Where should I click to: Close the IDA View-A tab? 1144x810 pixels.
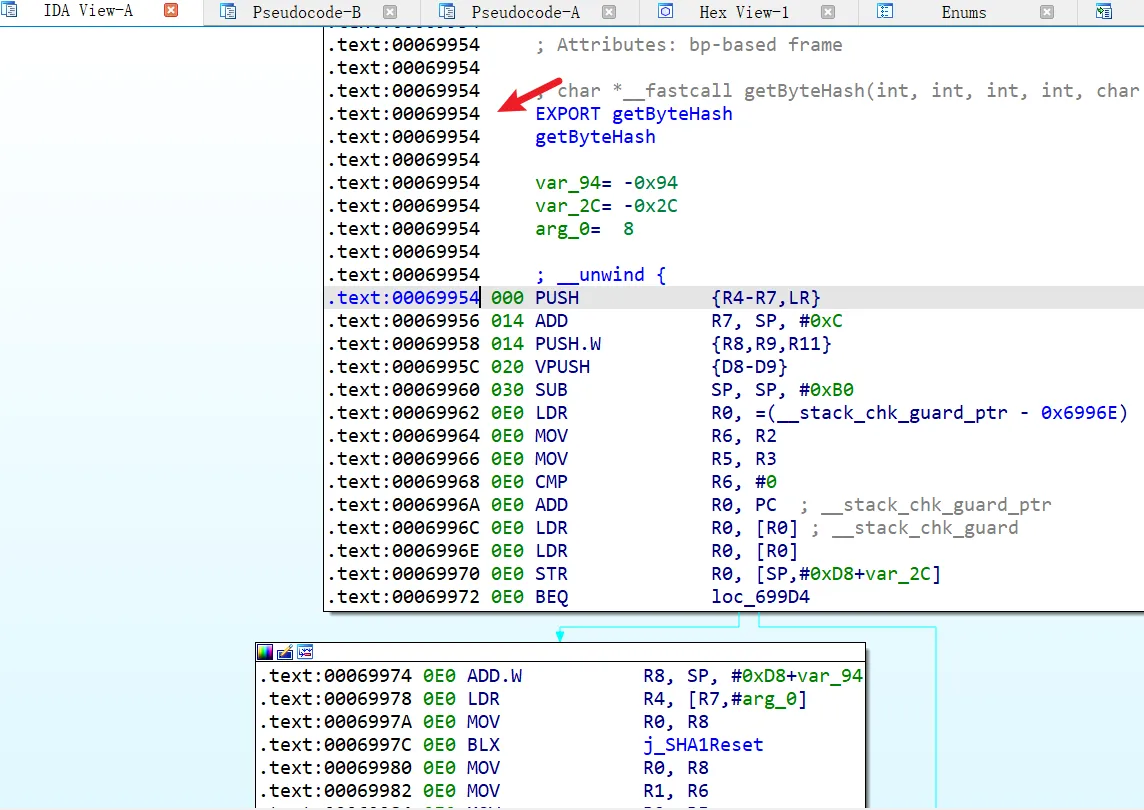171,11
